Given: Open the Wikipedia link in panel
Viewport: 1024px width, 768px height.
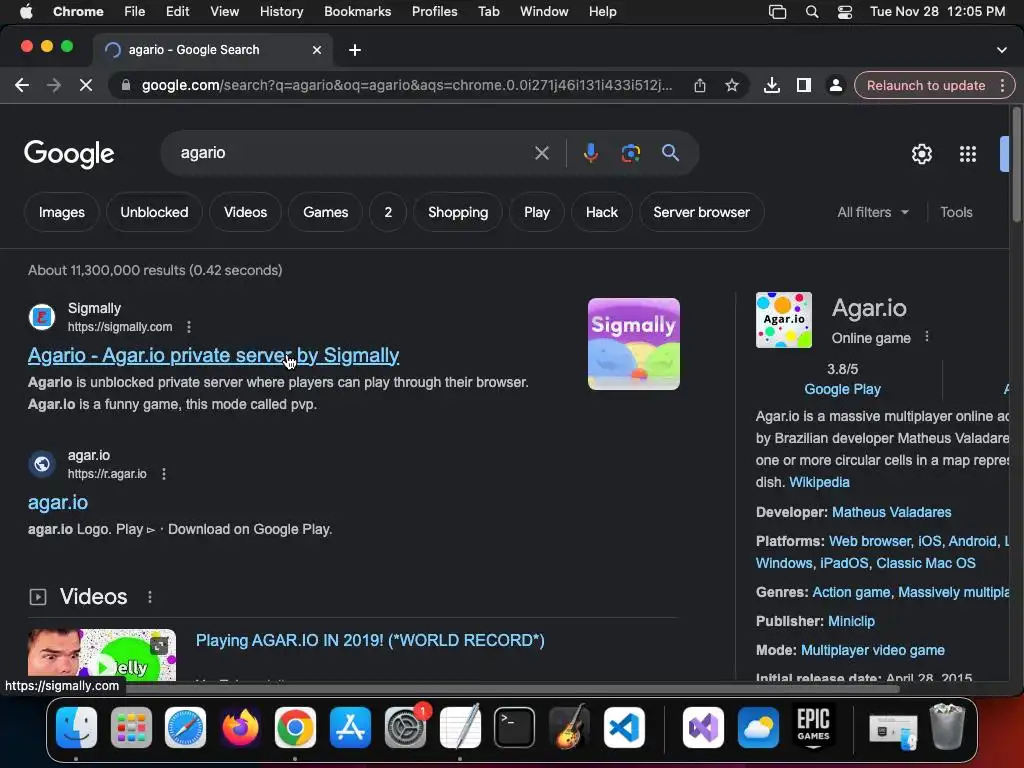Looking at the screenshot, I should [819, 483].
